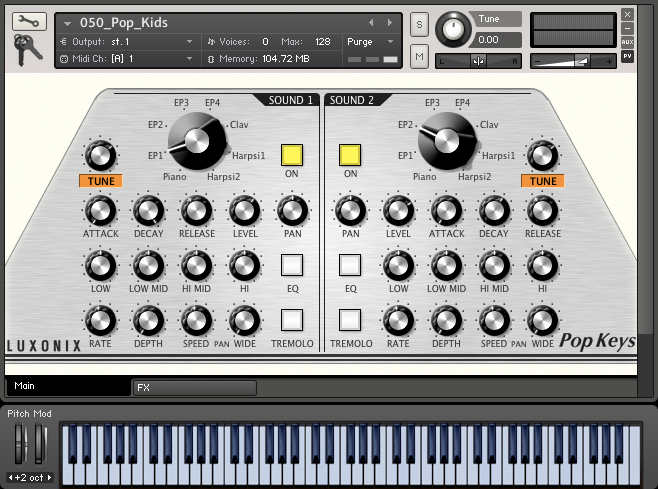The width and height of the screenshot is (658, 489).
Task: Enable Sound 2 EQ switch
Action: click(350, 265)
